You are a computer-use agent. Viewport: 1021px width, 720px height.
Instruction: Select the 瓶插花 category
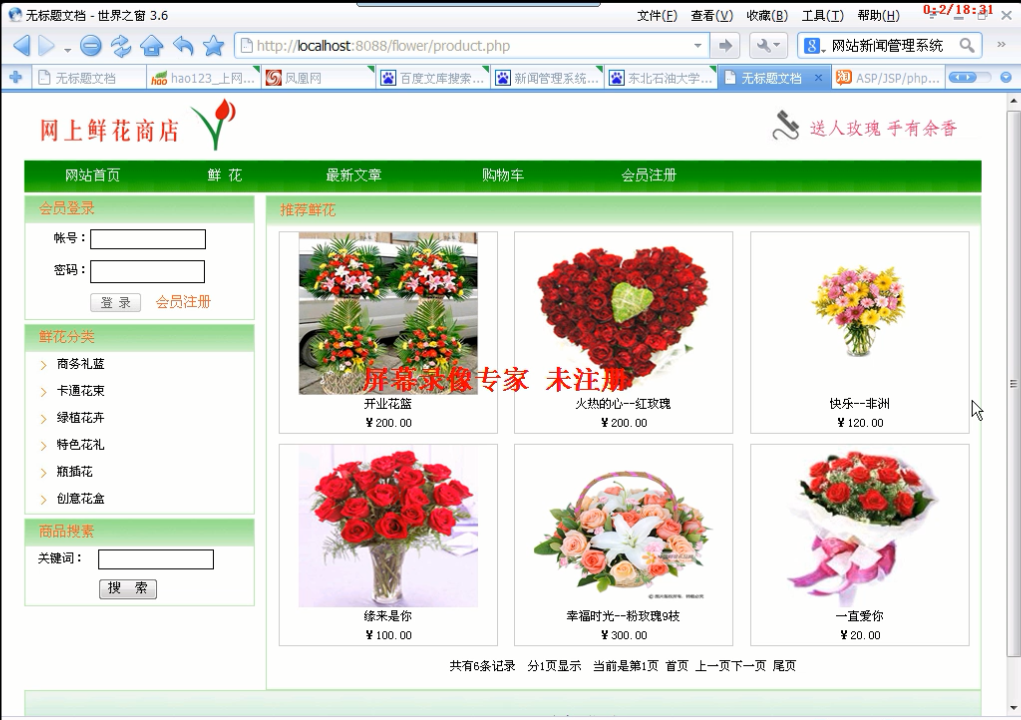click(74, 471)
